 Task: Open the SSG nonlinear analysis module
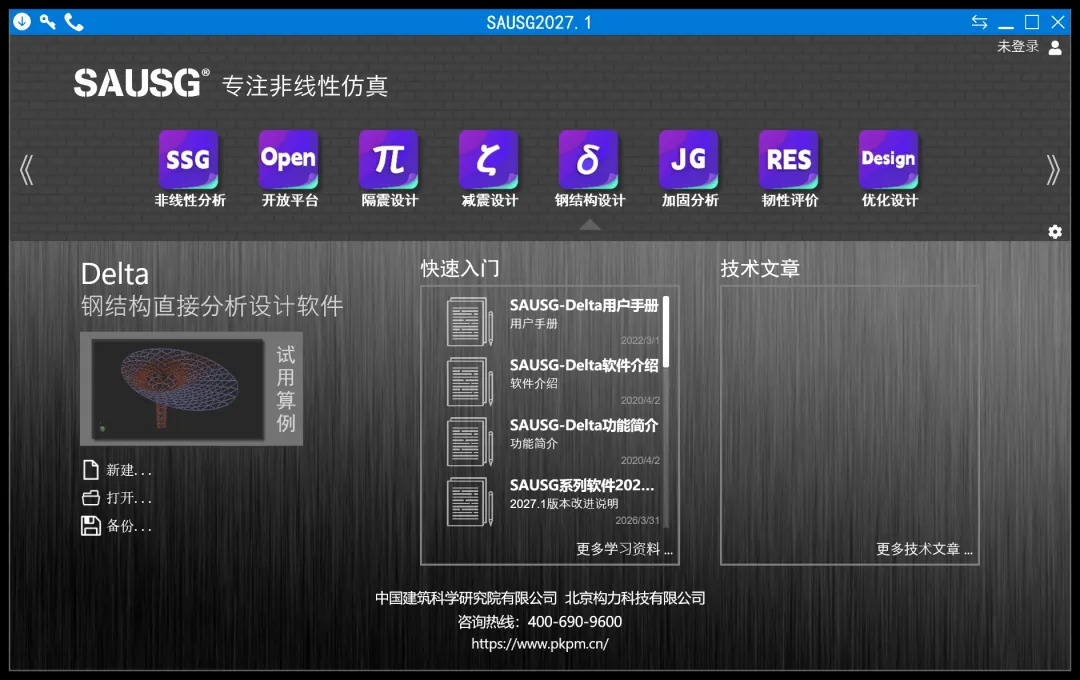[189, 159]
